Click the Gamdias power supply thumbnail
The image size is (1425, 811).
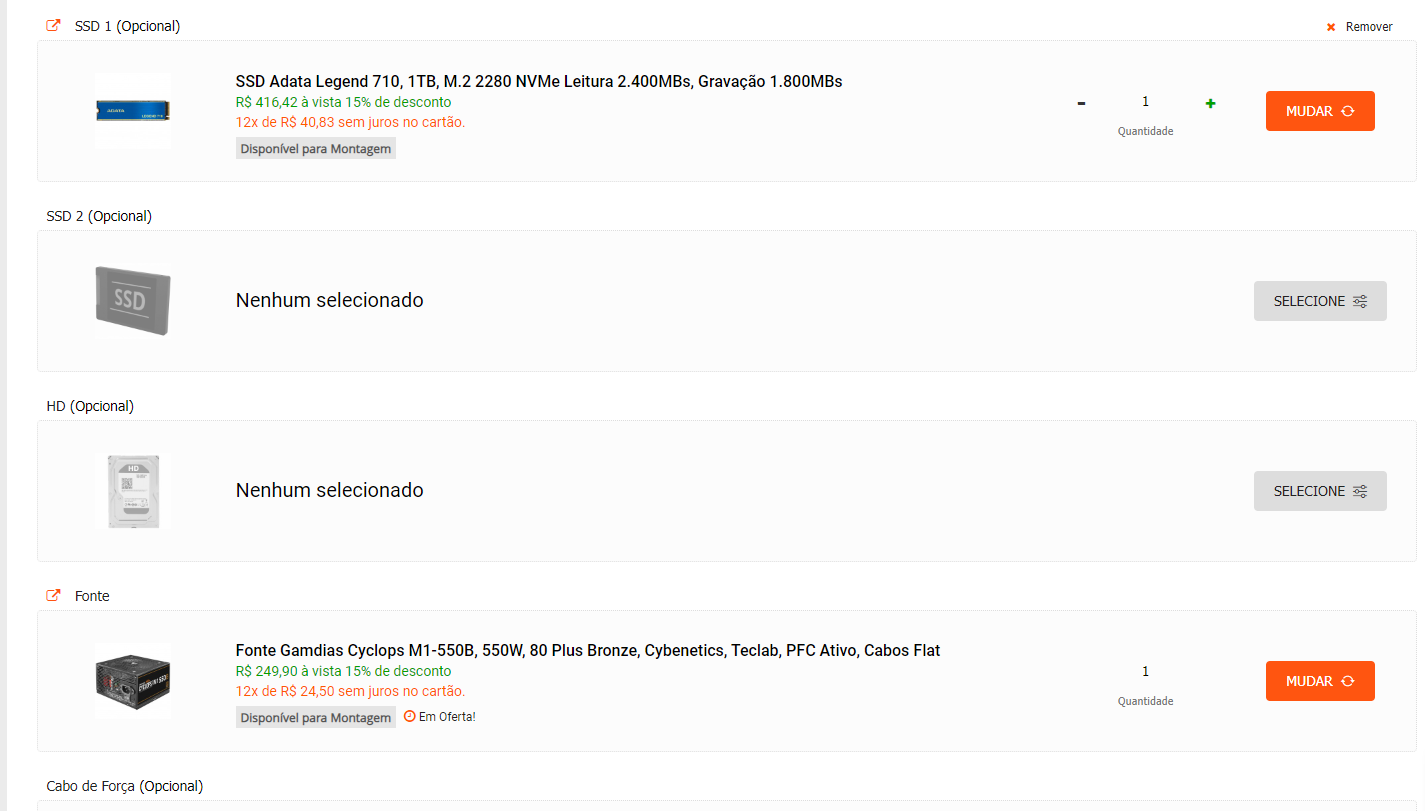132,681
